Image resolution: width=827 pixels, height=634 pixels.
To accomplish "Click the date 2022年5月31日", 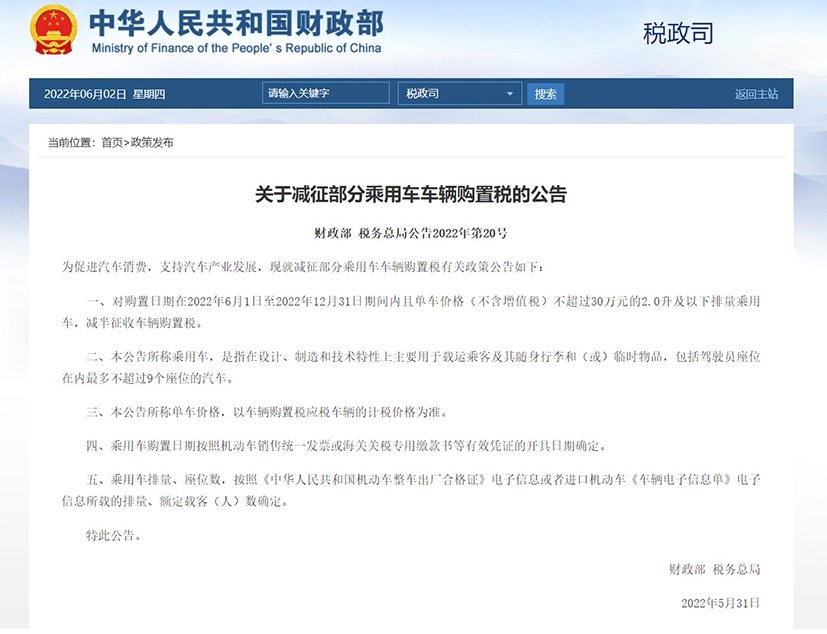I will 720,603.
